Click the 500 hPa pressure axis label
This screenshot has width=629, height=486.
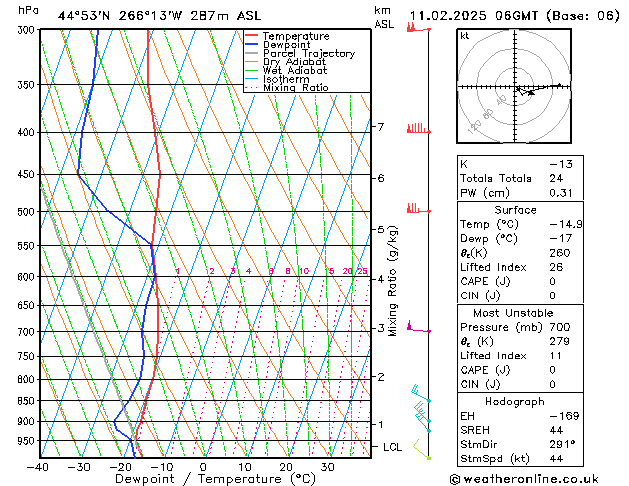click(27, 212)
